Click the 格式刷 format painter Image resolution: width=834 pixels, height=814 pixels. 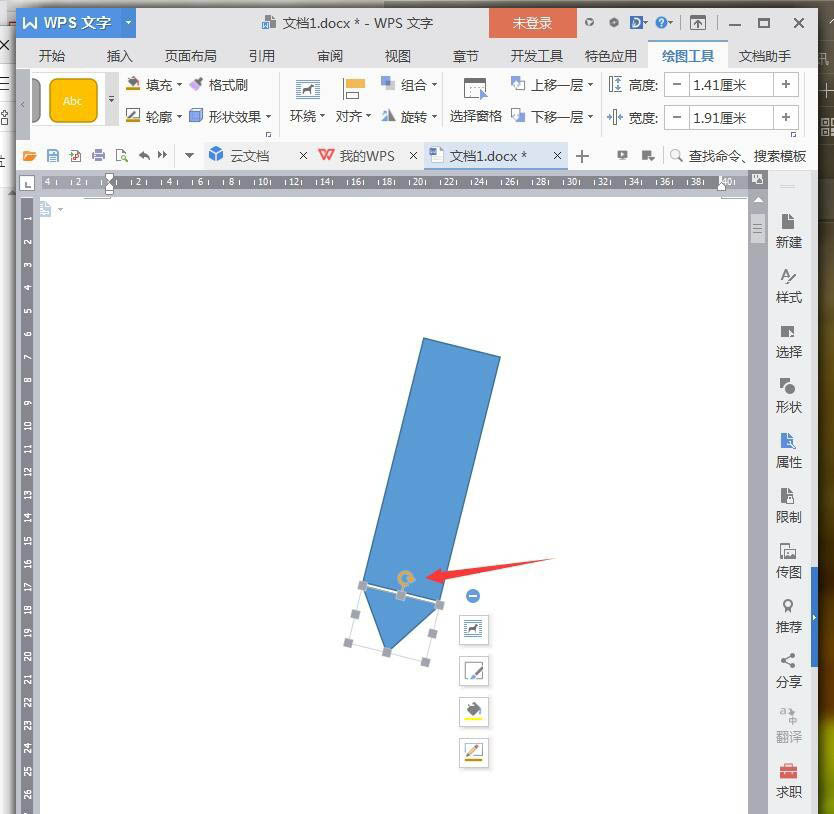pyautogui.click(x=219, y=85)
